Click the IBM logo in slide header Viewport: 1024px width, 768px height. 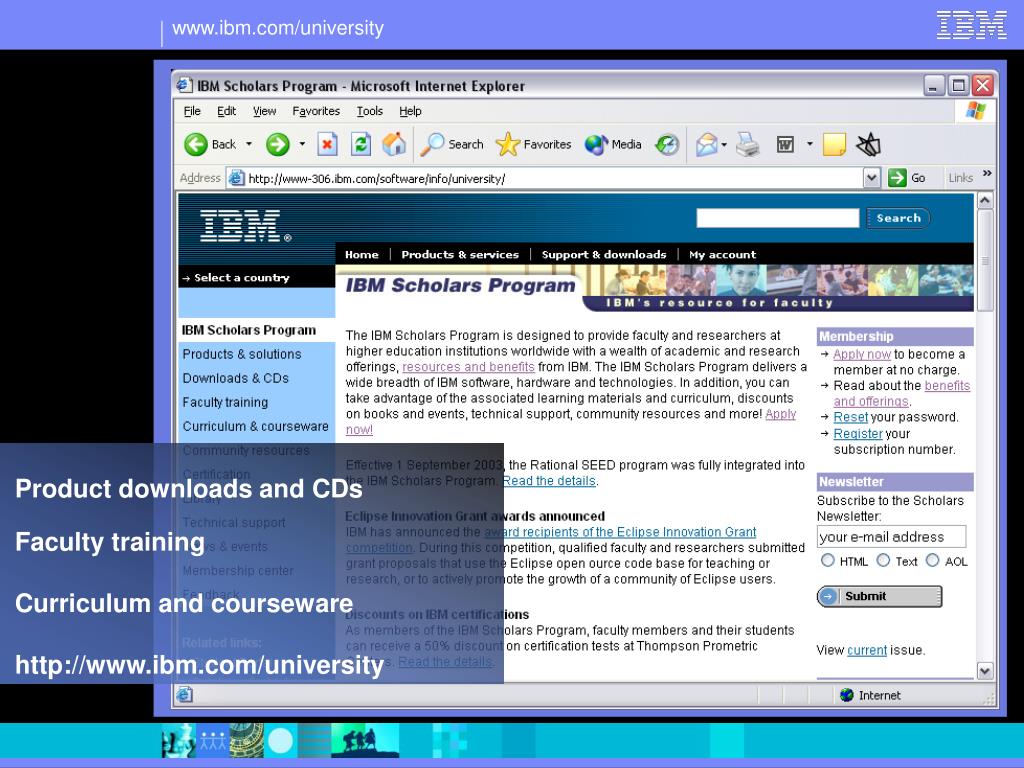tap(972, 25)
